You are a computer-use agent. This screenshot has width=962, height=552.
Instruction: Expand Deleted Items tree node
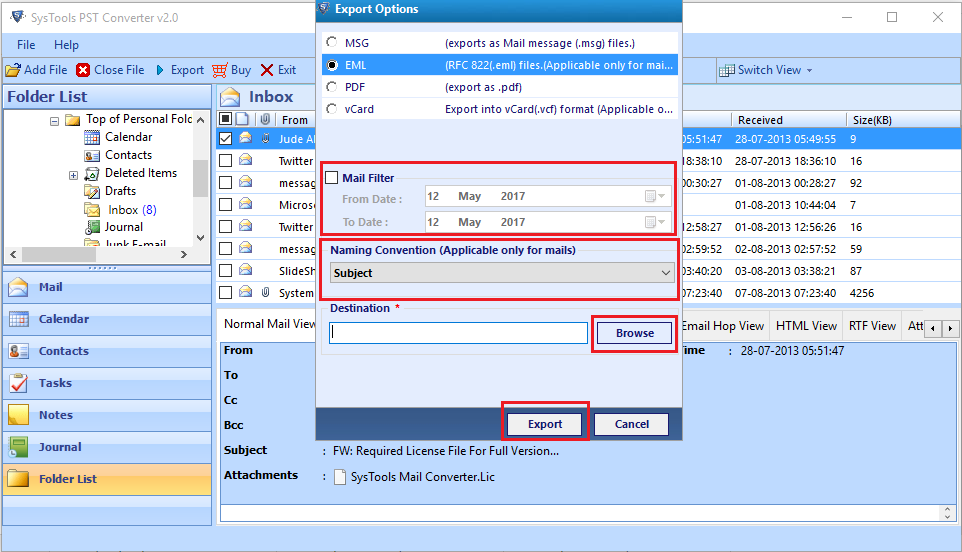[73, 175]
